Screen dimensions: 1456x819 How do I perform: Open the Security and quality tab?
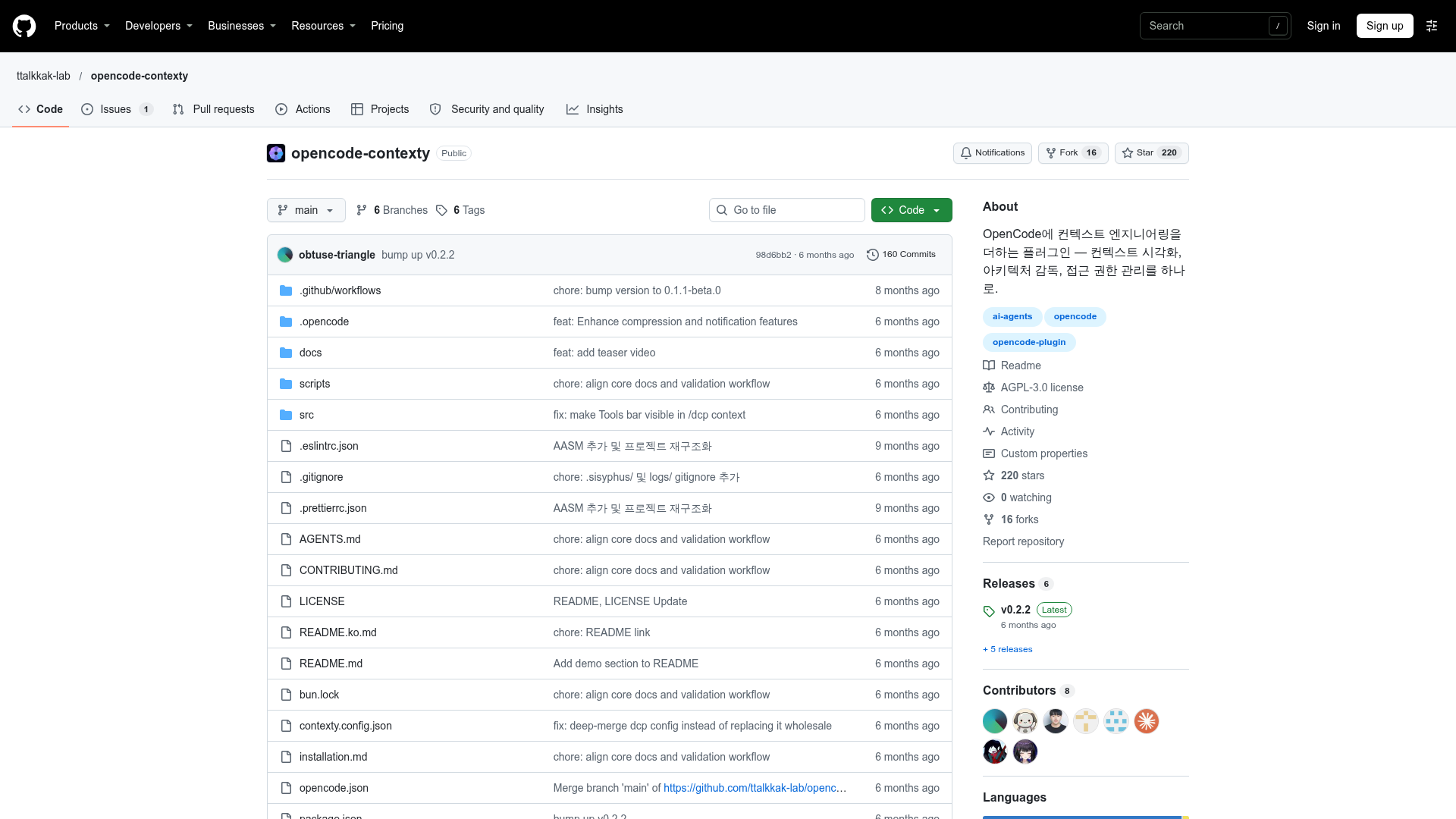click(x=487, y=109)
